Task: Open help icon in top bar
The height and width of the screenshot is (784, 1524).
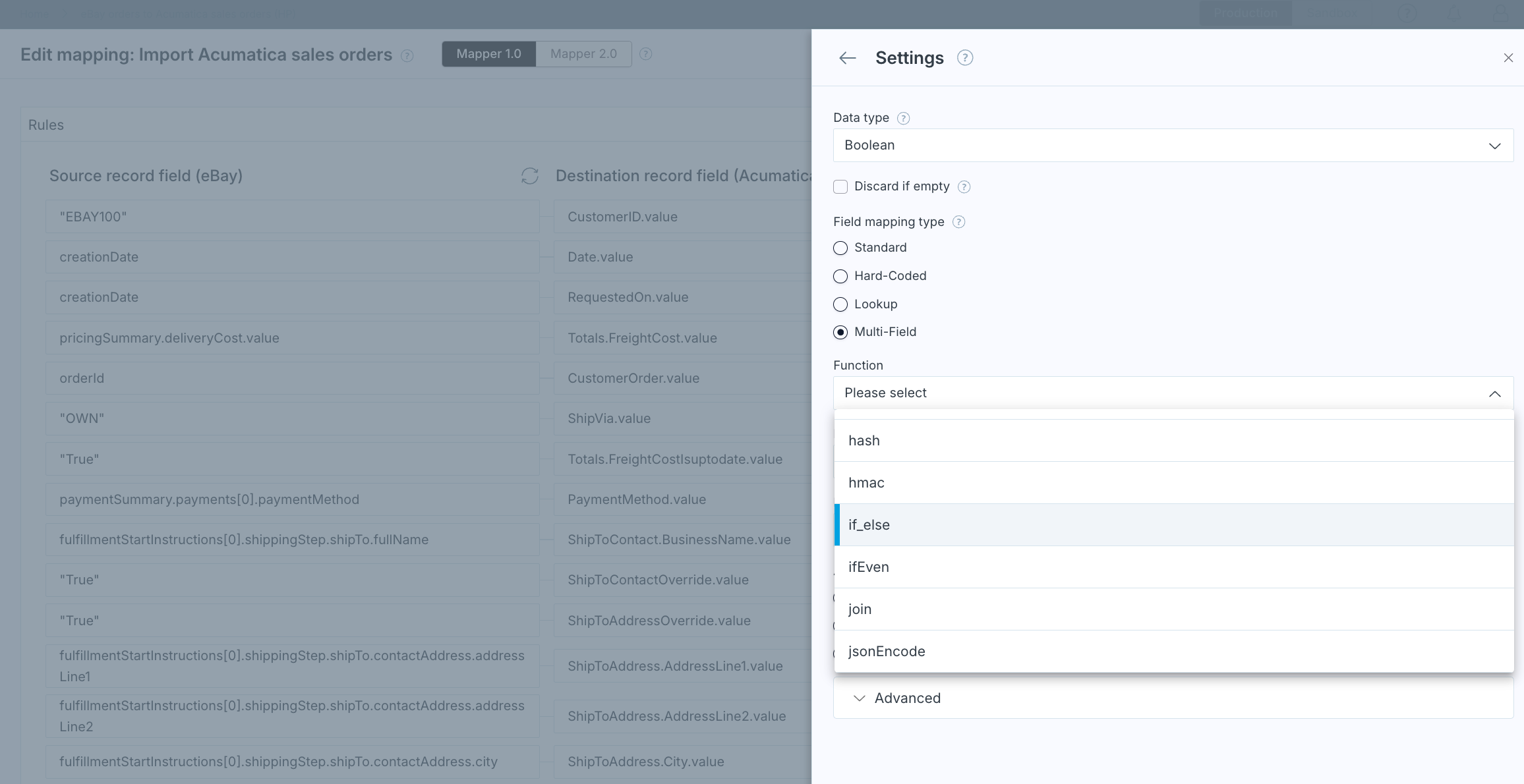Action: pyautogui.click(x=1407, y=13)
